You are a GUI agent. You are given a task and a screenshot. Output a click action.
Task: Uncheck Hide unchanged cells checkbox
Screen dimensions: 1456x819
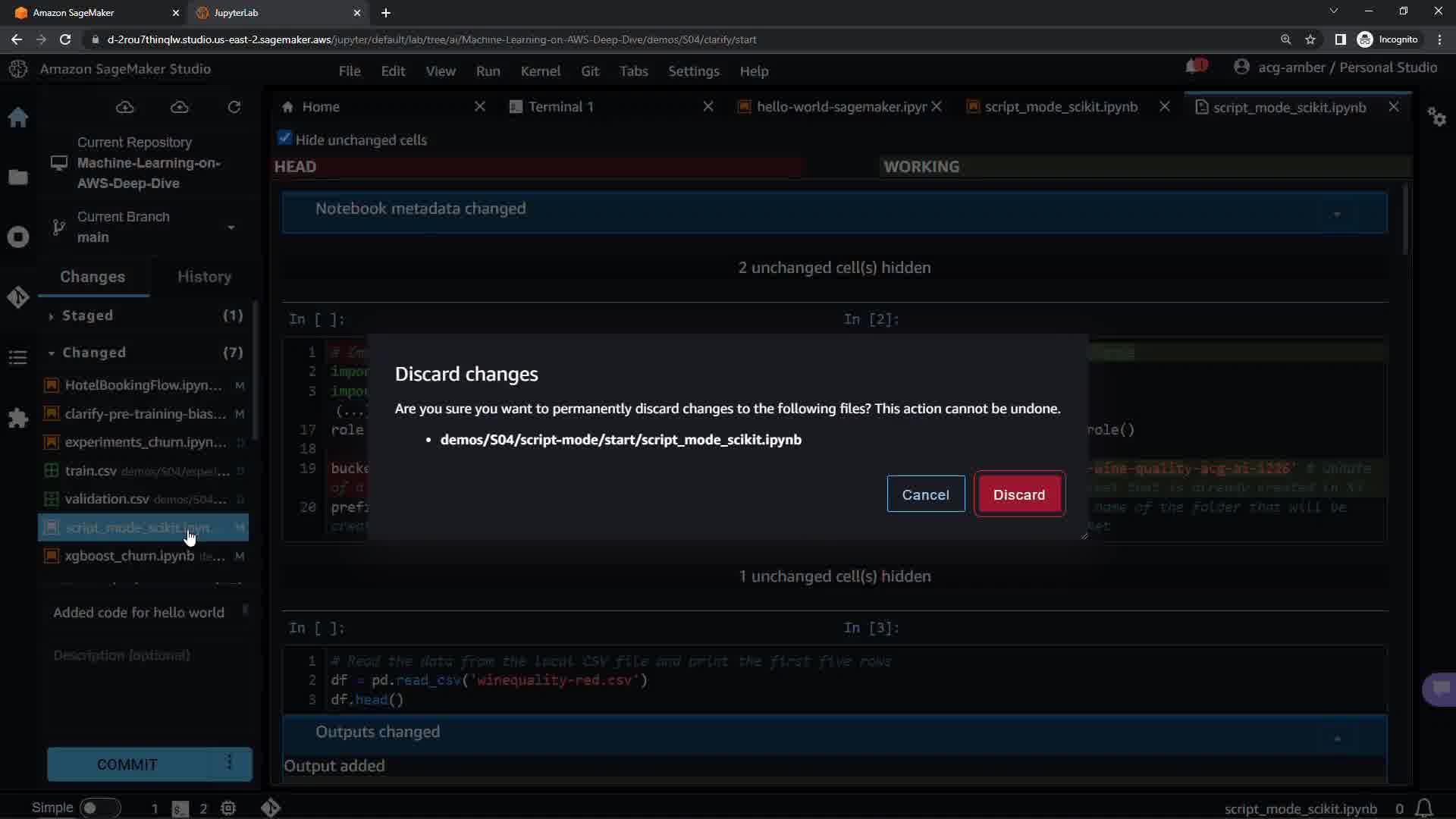coord(285,139)
